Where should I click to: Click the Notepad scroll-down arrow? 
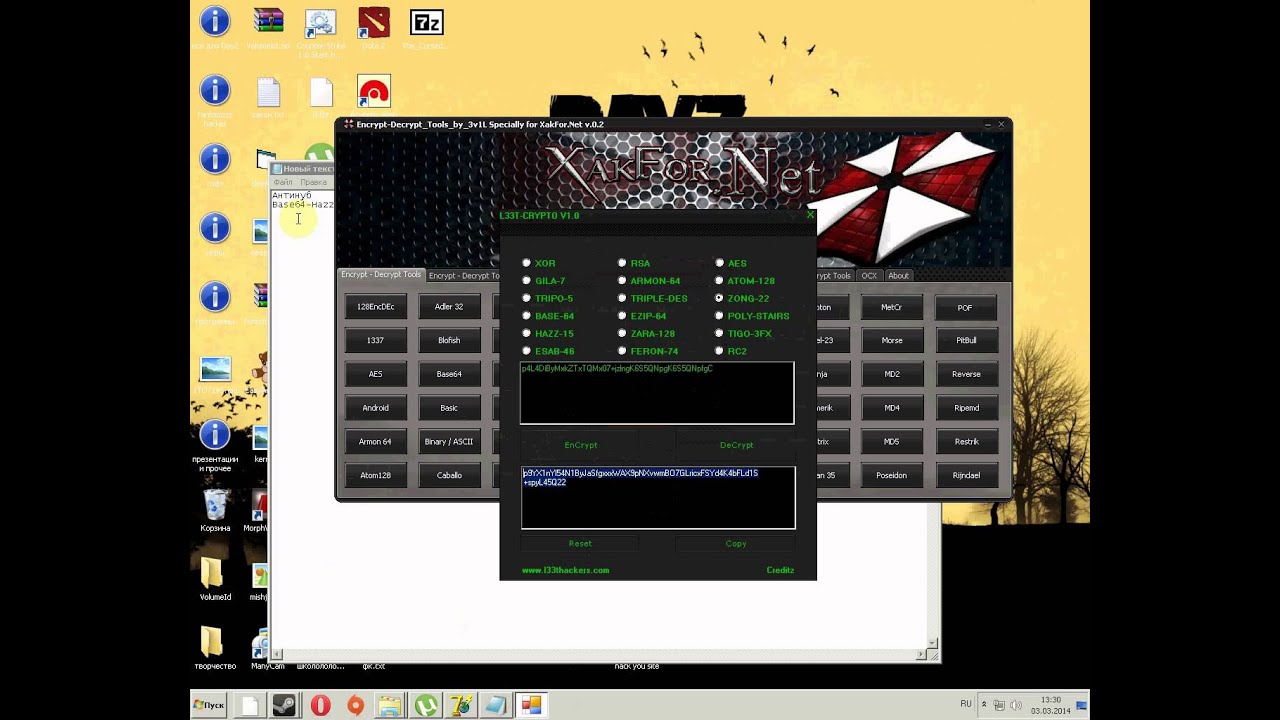pos(934,642)
